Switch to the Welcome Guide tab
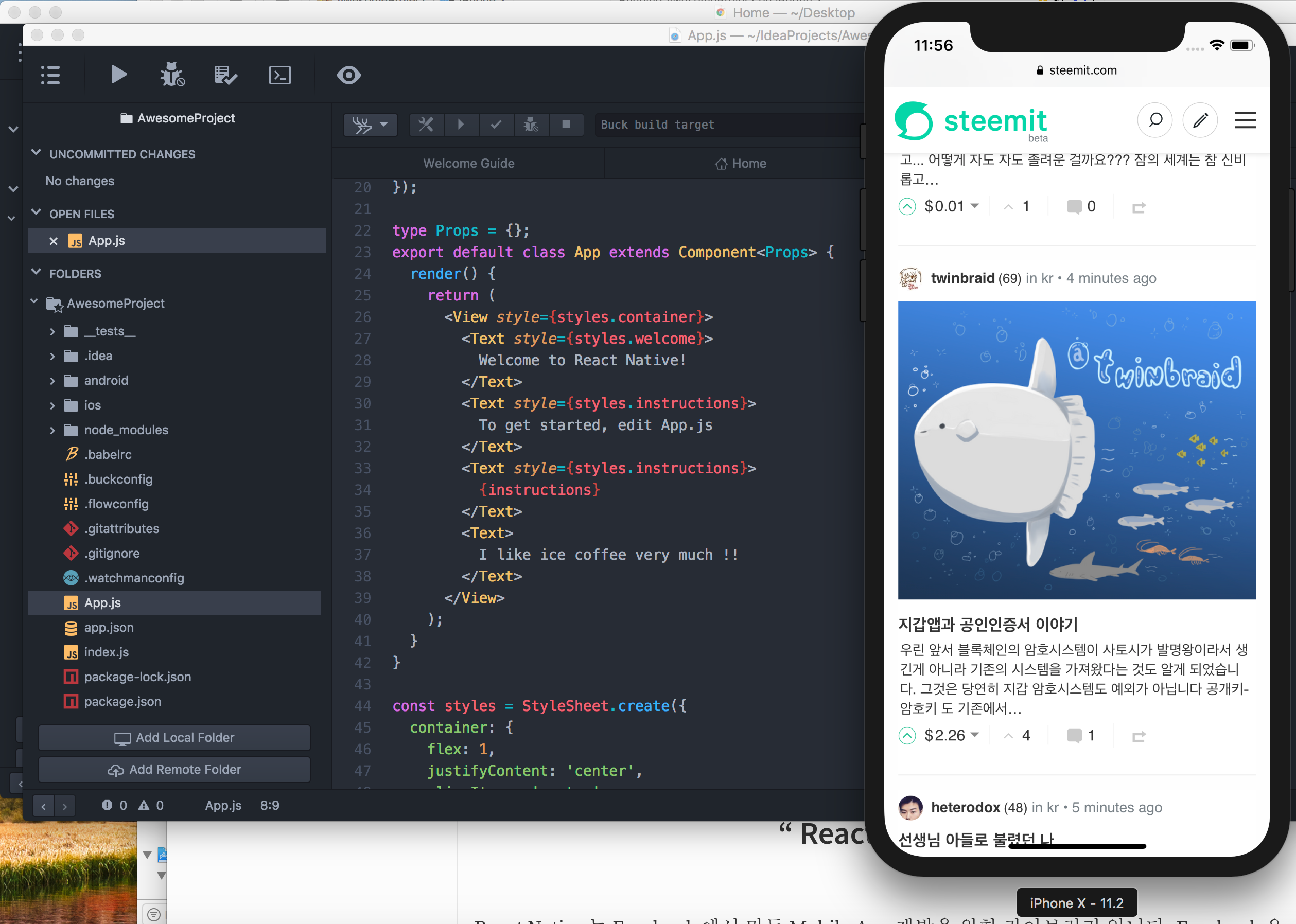This screenshot has width=1296, height=924. click(x=468, y=163)
